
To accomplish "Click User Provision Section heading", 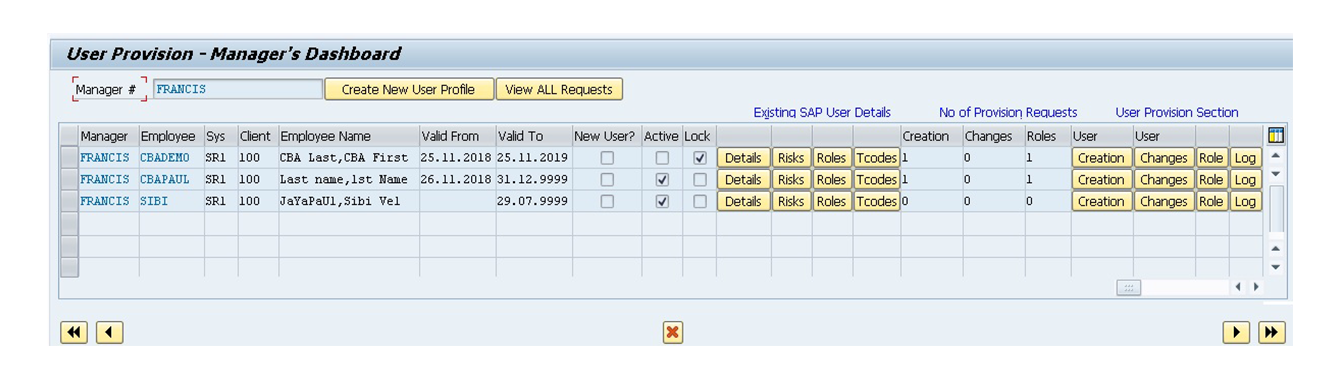I will (x=1177, y=113).
